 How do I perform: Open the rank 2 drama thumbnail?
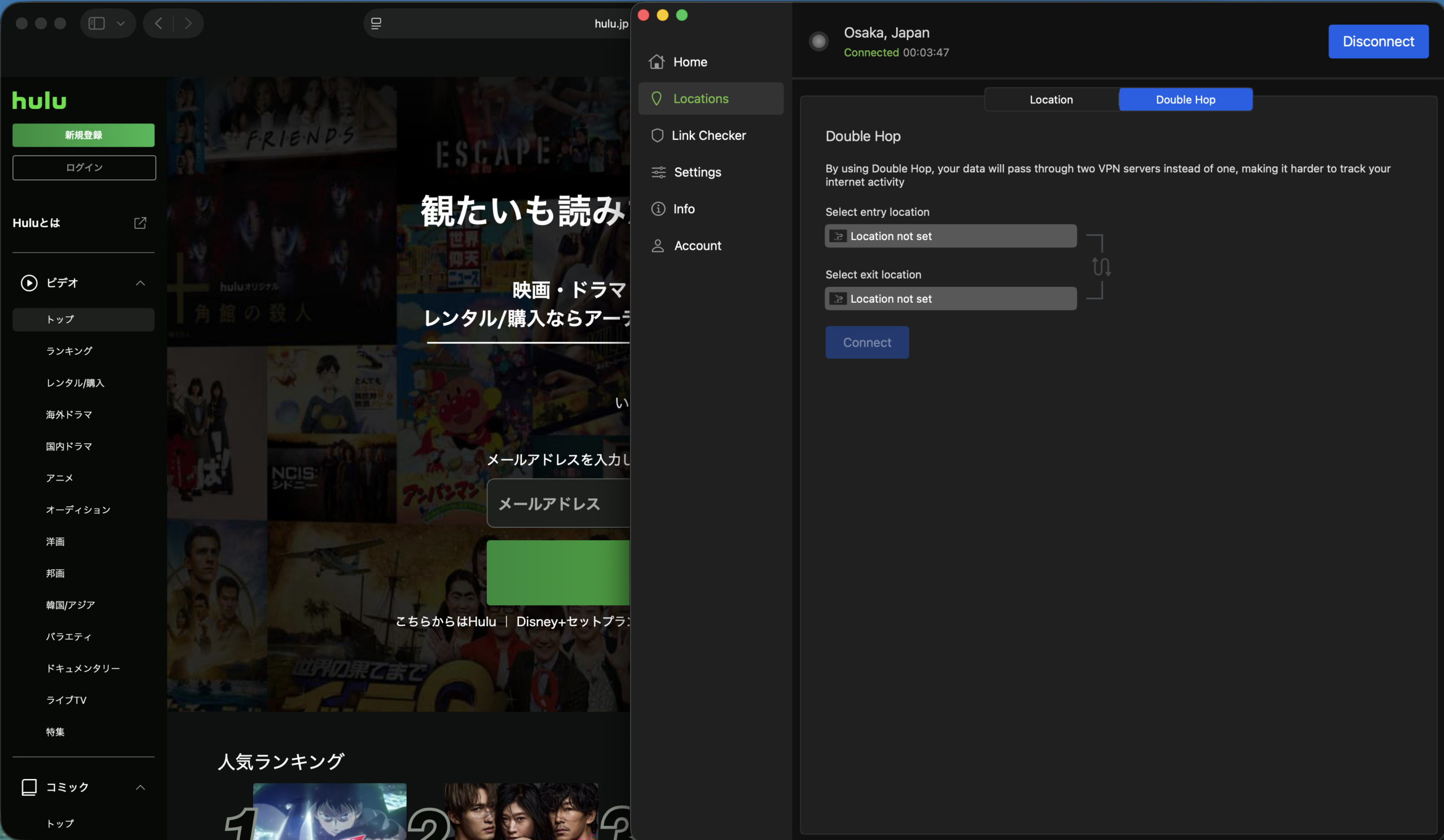click(521, 811)
